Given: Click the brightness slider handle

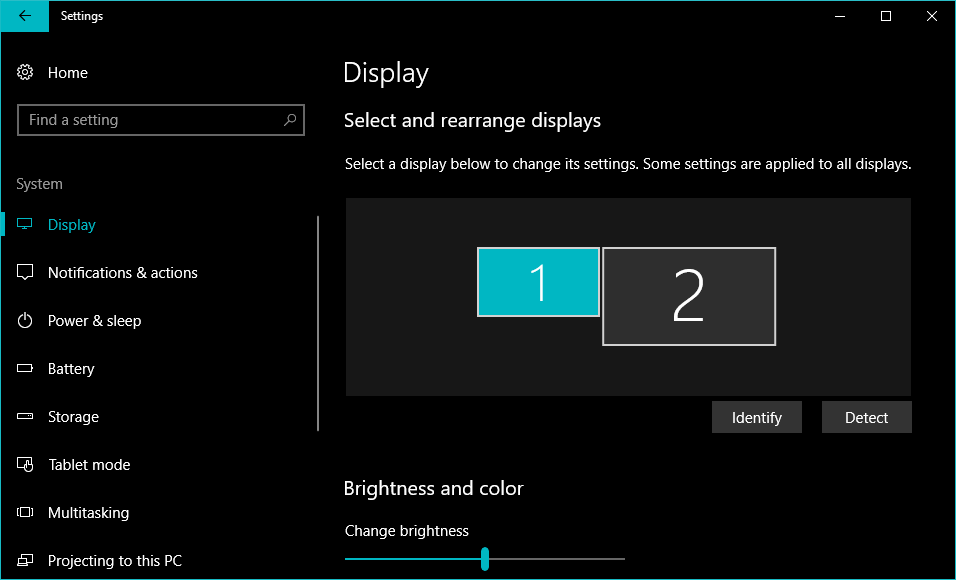Looking at the screenshot, I should click(x=485, y=558).
